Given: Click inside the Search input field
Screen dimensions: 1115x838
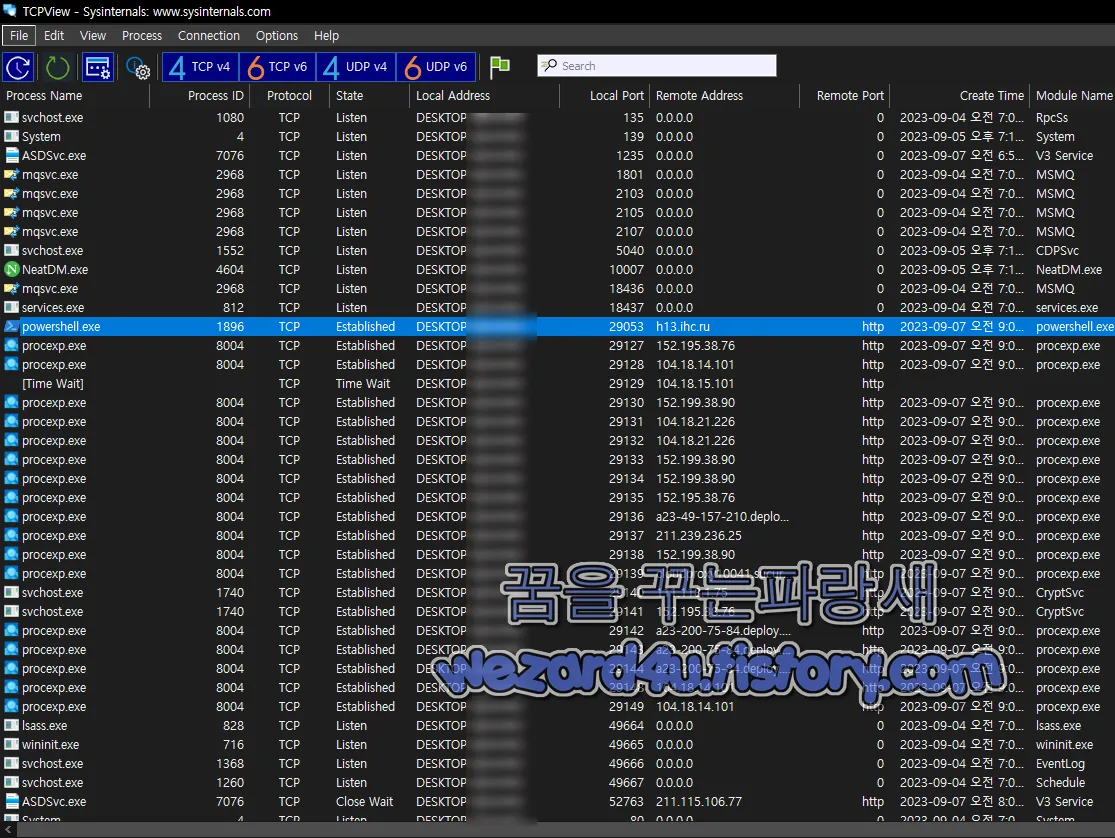Looking at the screenshot, I should tap(660, 65).
